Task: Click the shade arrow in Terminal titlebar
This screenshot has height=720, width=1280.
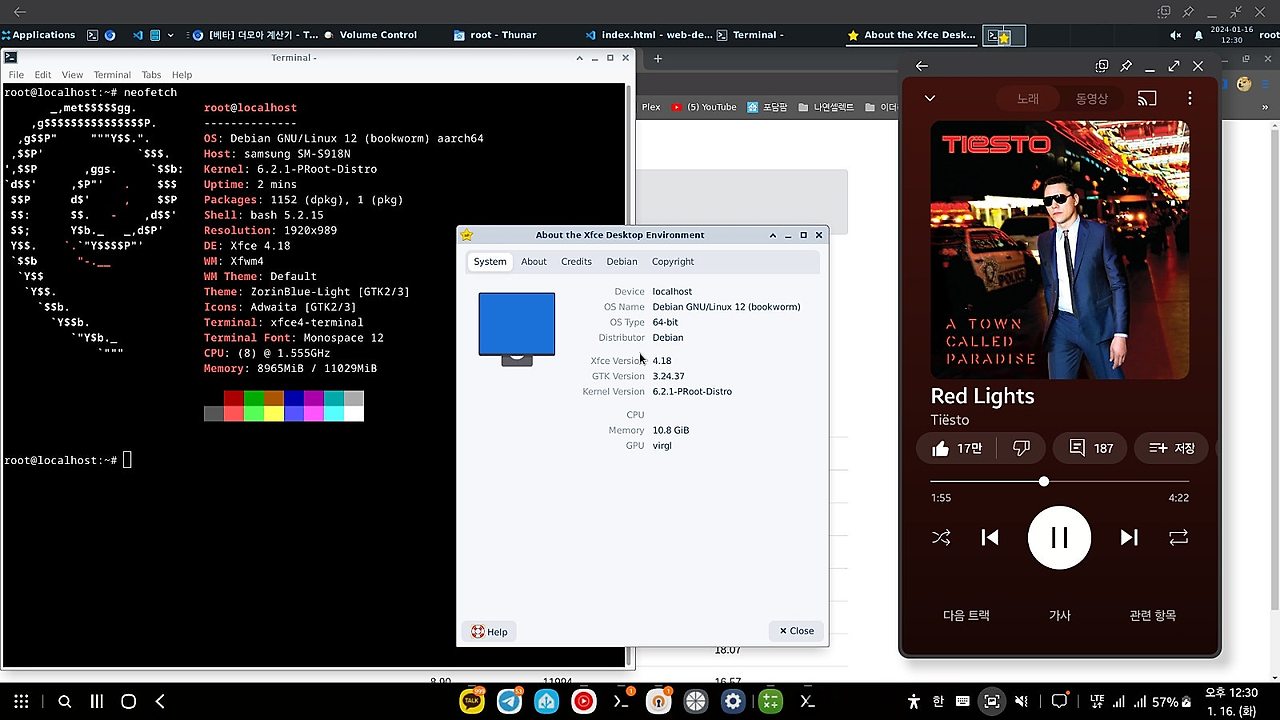Action: [x=580, y=58]
